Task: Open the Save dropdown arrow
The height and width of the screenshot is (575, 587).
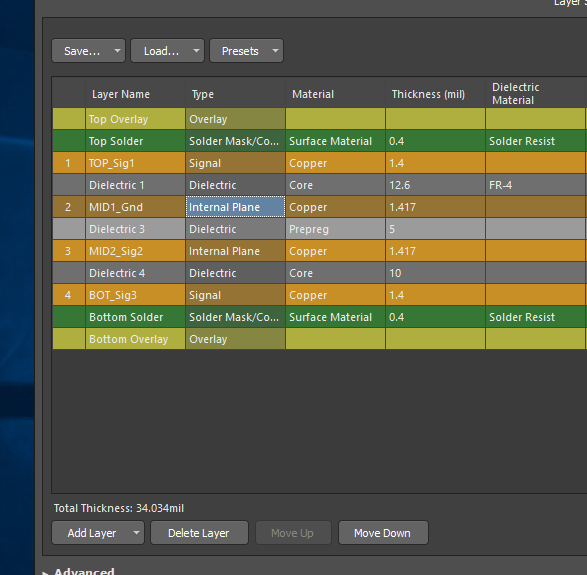Action: pos(118,51)
